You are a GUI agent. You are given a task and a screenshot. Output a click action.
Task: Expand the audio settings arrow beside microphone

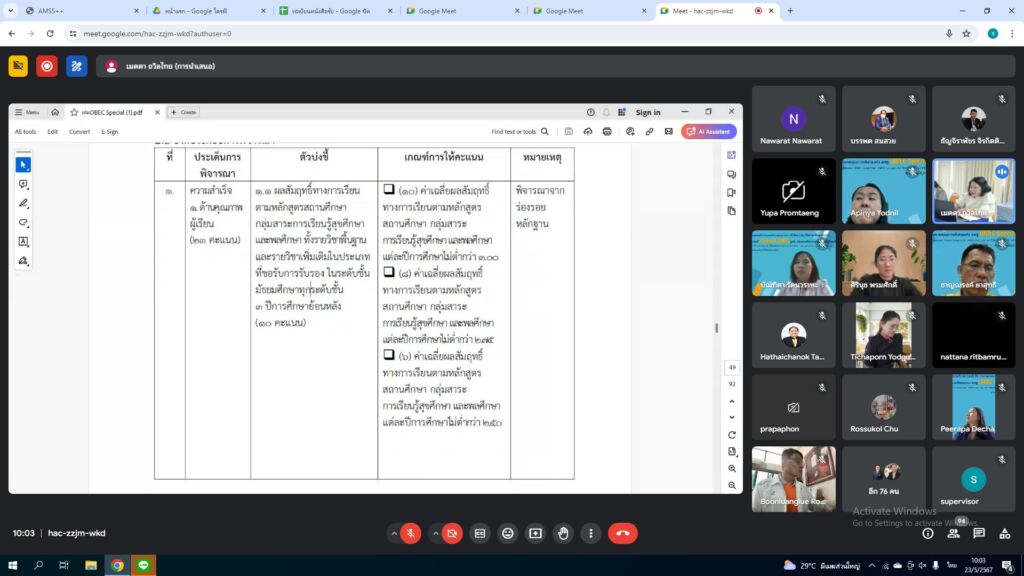(x=391, y=534)
